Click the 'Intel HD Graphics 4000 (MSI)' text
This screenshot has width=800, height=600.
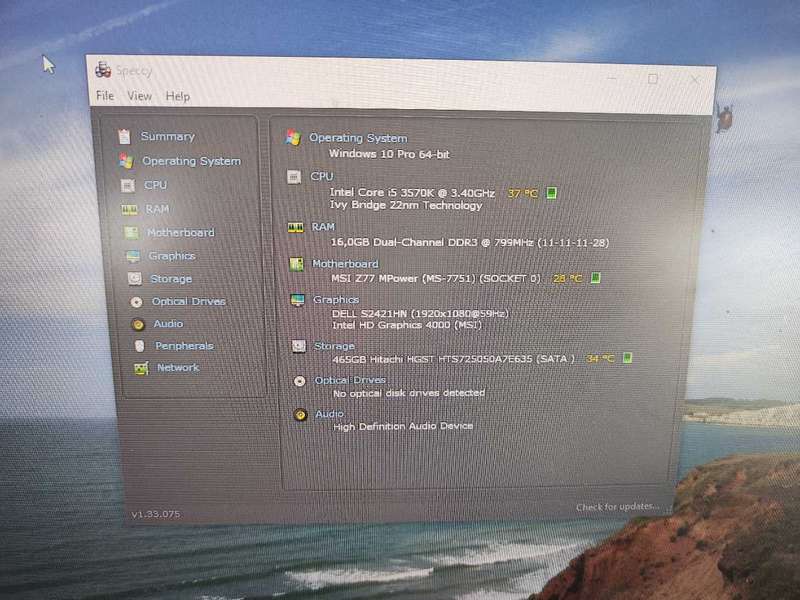[407, 325]
